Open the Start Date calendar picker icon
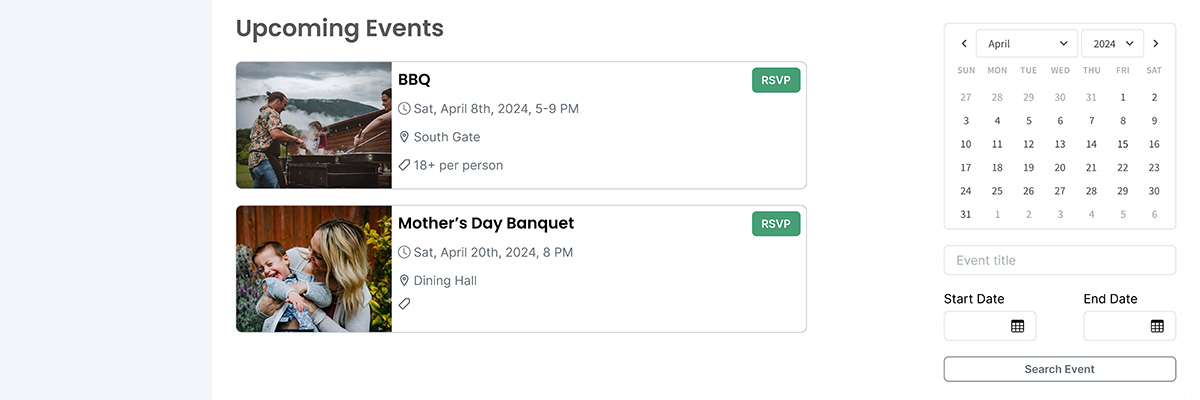1200x400 pixels. pyautogui.click(x=1017, y=326)
